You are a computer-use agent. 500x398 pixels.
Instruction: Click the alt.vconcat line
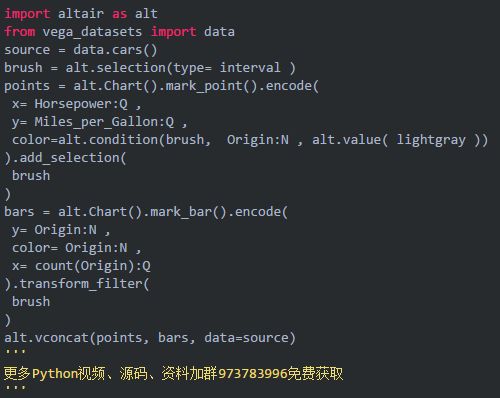coord(150,338)
